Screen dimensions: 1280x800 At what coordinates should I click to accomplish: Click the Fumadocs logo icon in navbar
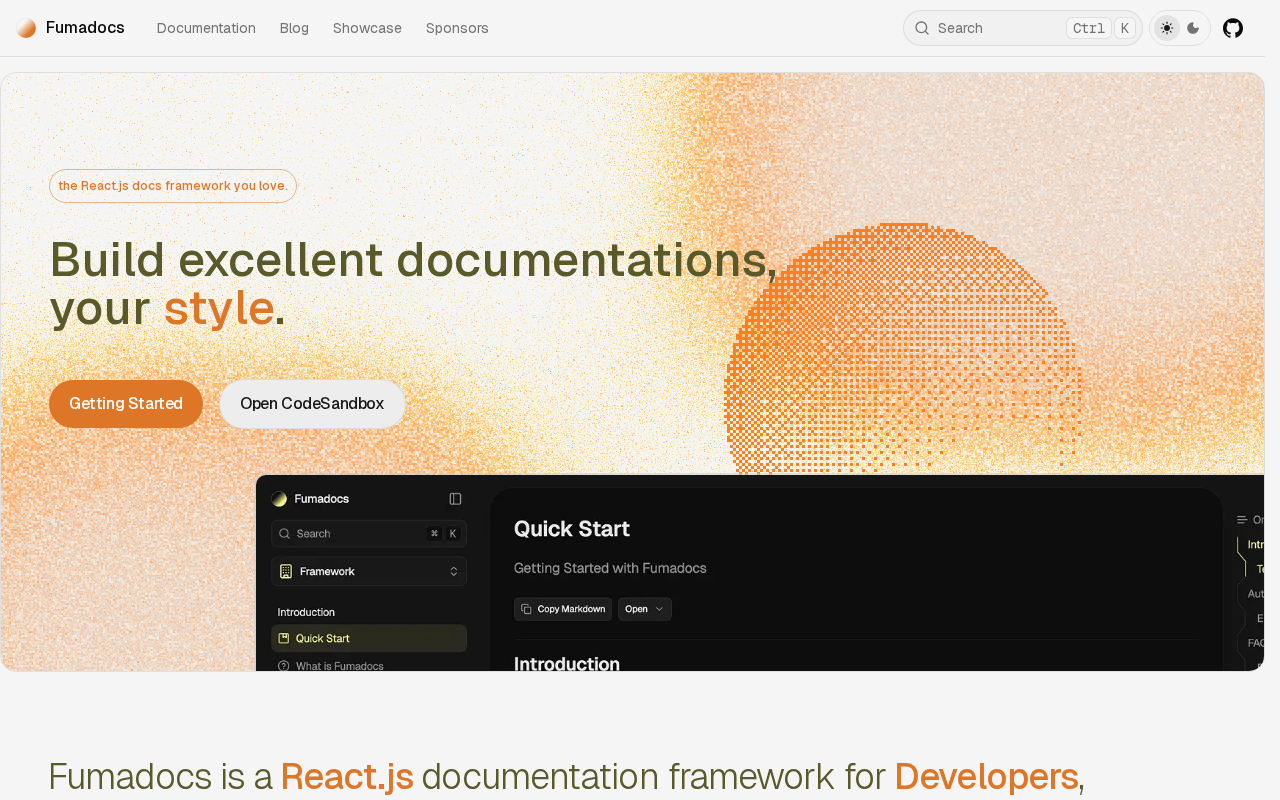coord(26,28)
